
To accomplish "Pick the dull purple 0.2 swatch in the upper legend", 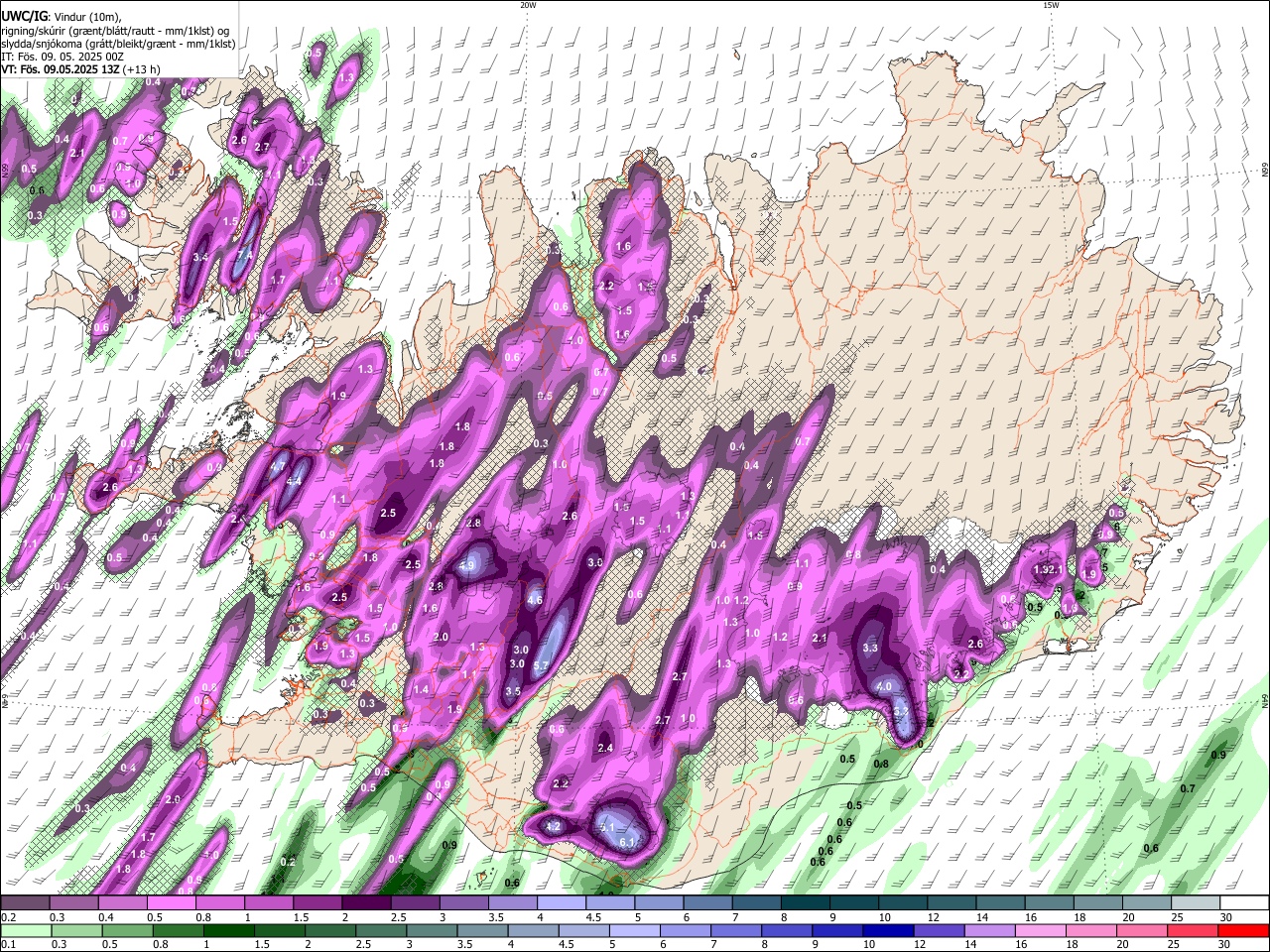I will [x=25, y=903].
